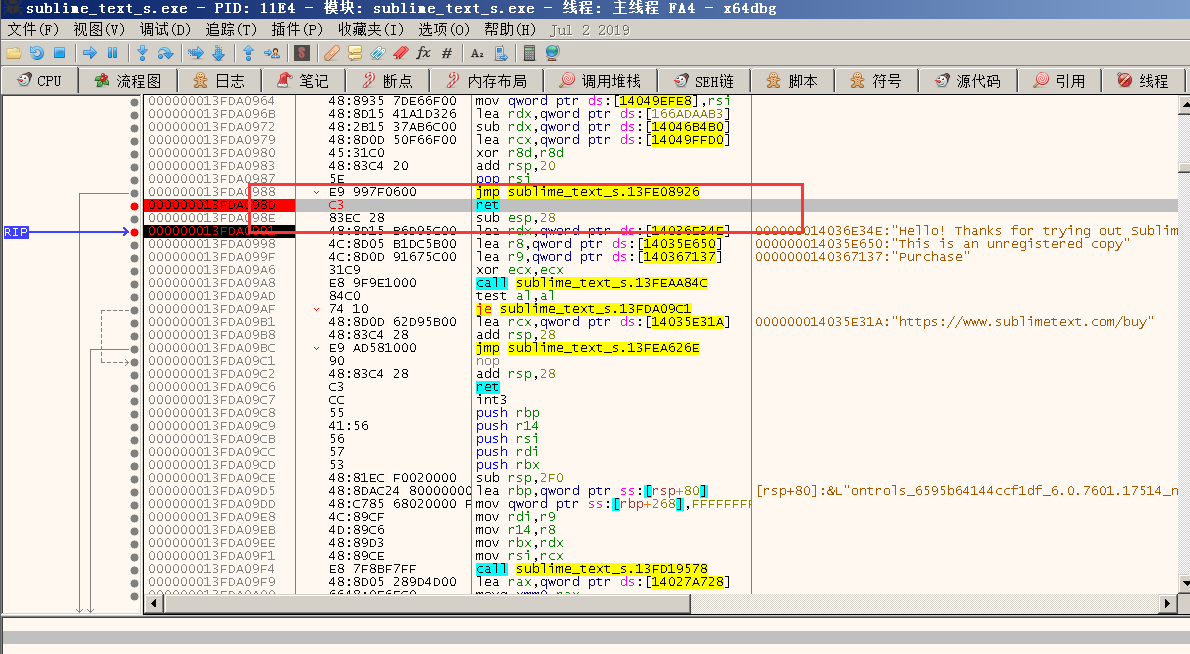Switch to the 脚本 tab
The width and height of the screenshot is (1190, 654).
[x=792, y=80]
